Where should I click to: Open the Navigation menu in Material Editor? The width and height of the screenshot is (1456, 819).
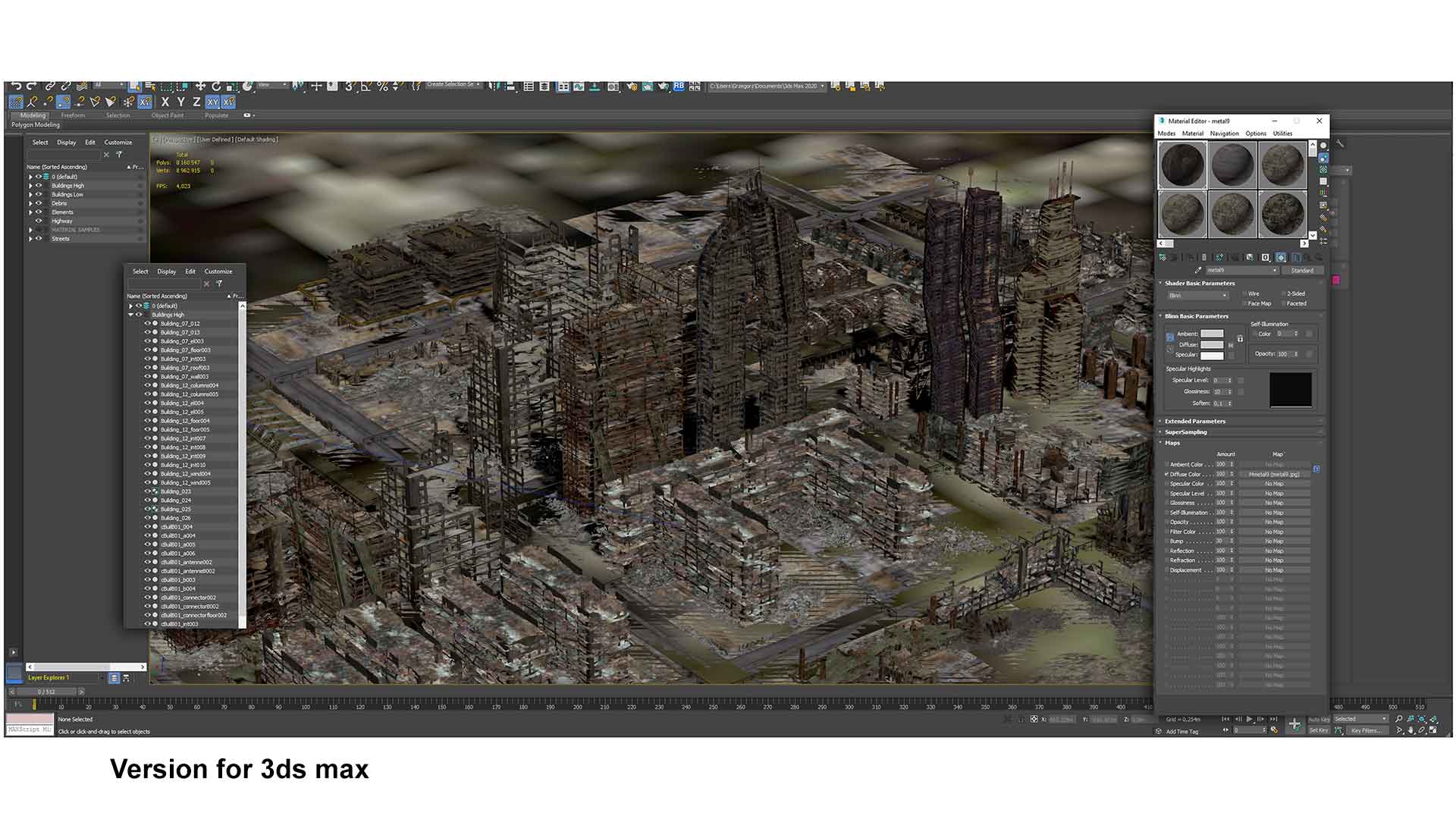click(x=1224, y=133)
